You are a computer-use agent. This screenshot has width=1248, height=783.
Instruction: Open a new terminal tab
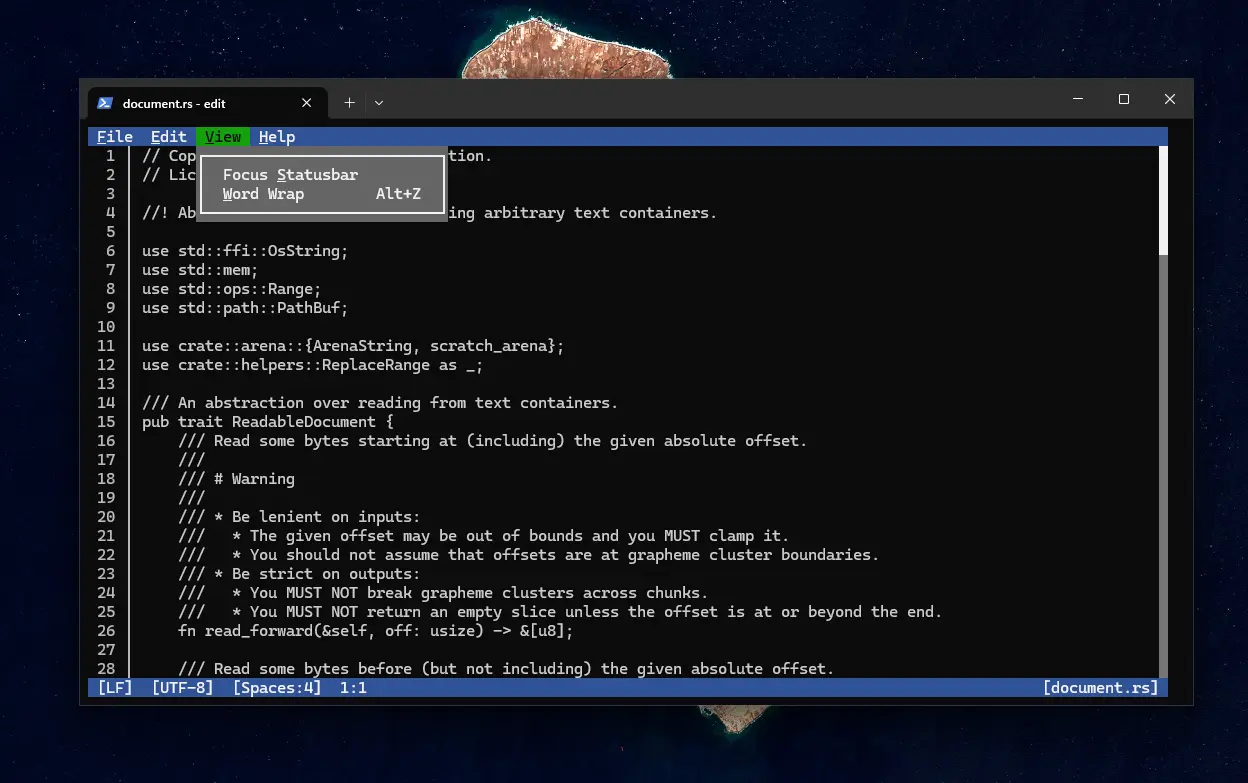point(349,103)
